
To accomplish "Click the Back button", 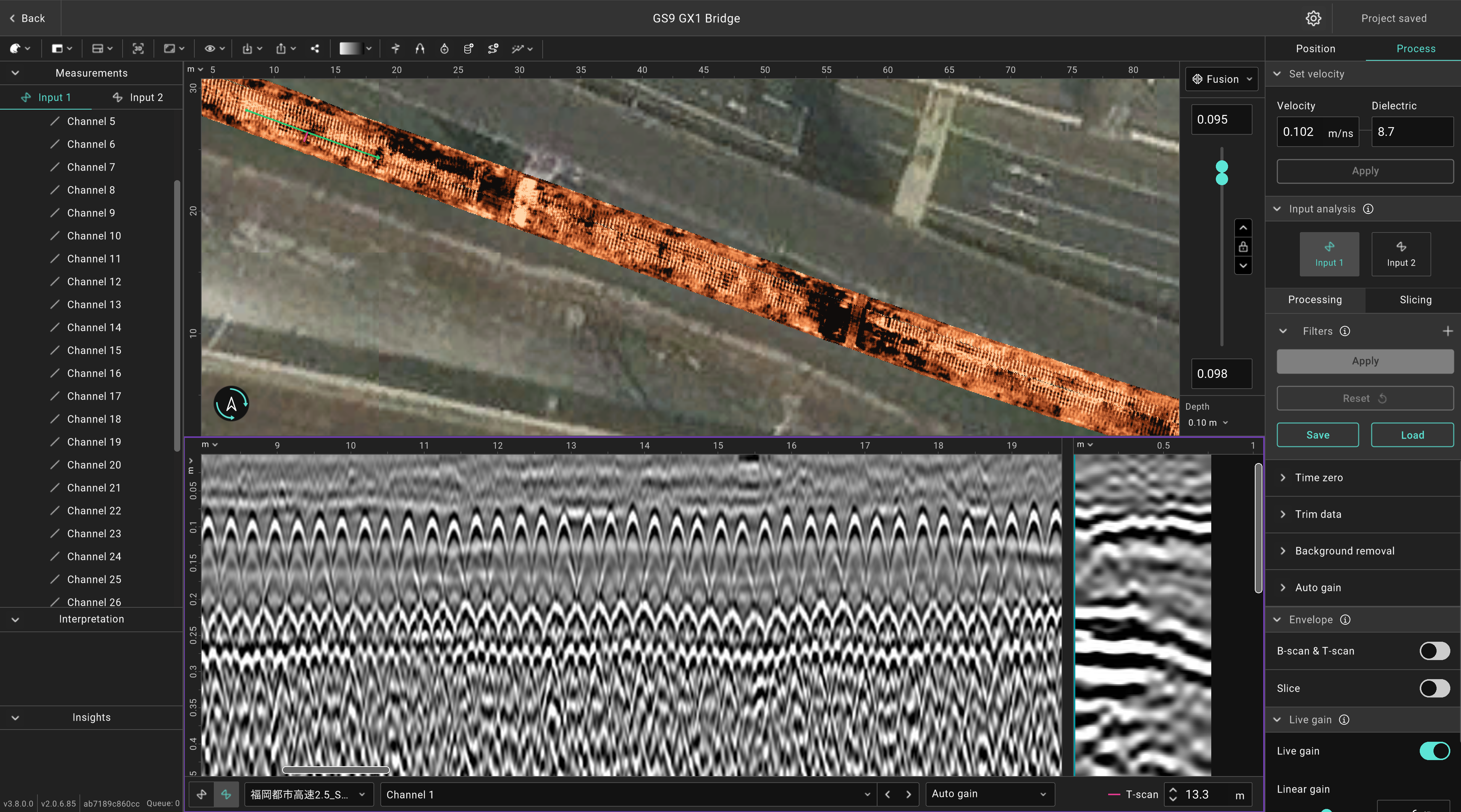I will (27, 18).
